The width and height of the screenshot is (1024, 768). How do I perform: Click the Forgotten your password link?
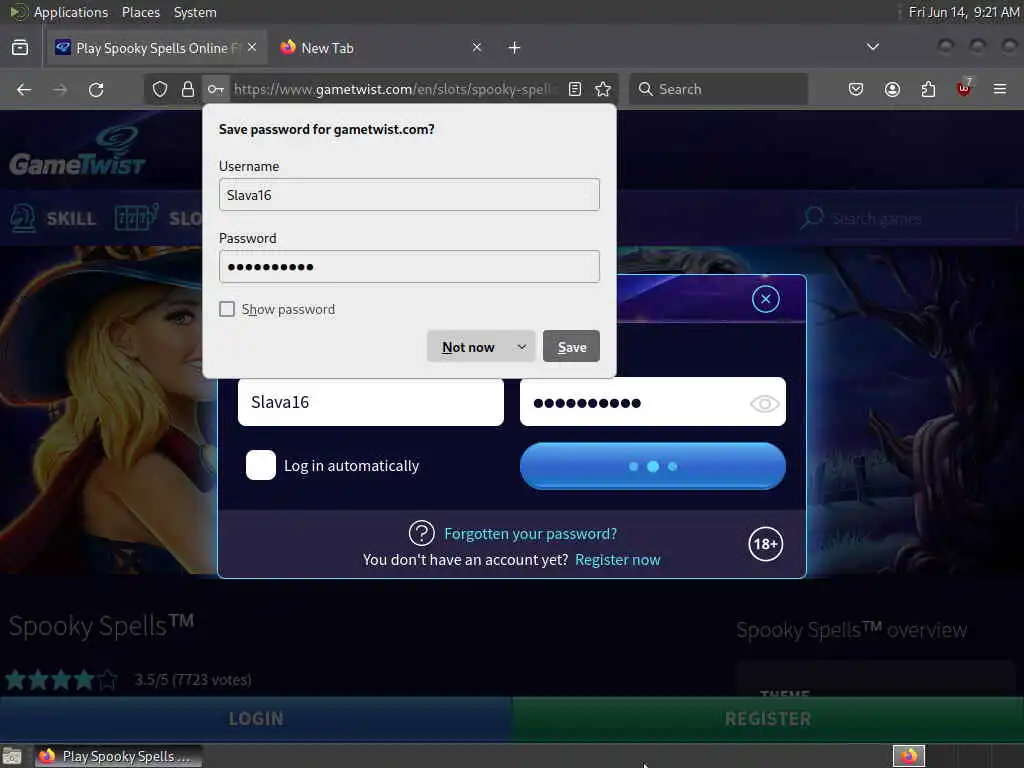pos(530,534)
